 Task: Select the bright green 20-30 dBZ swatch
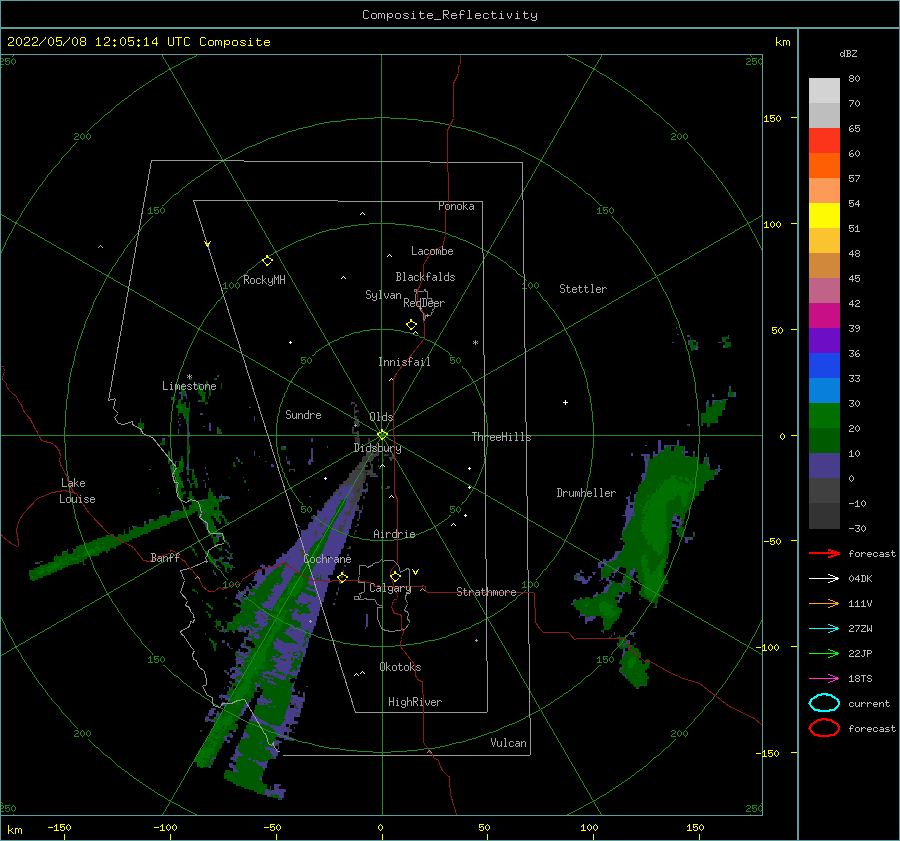[824, 416]
